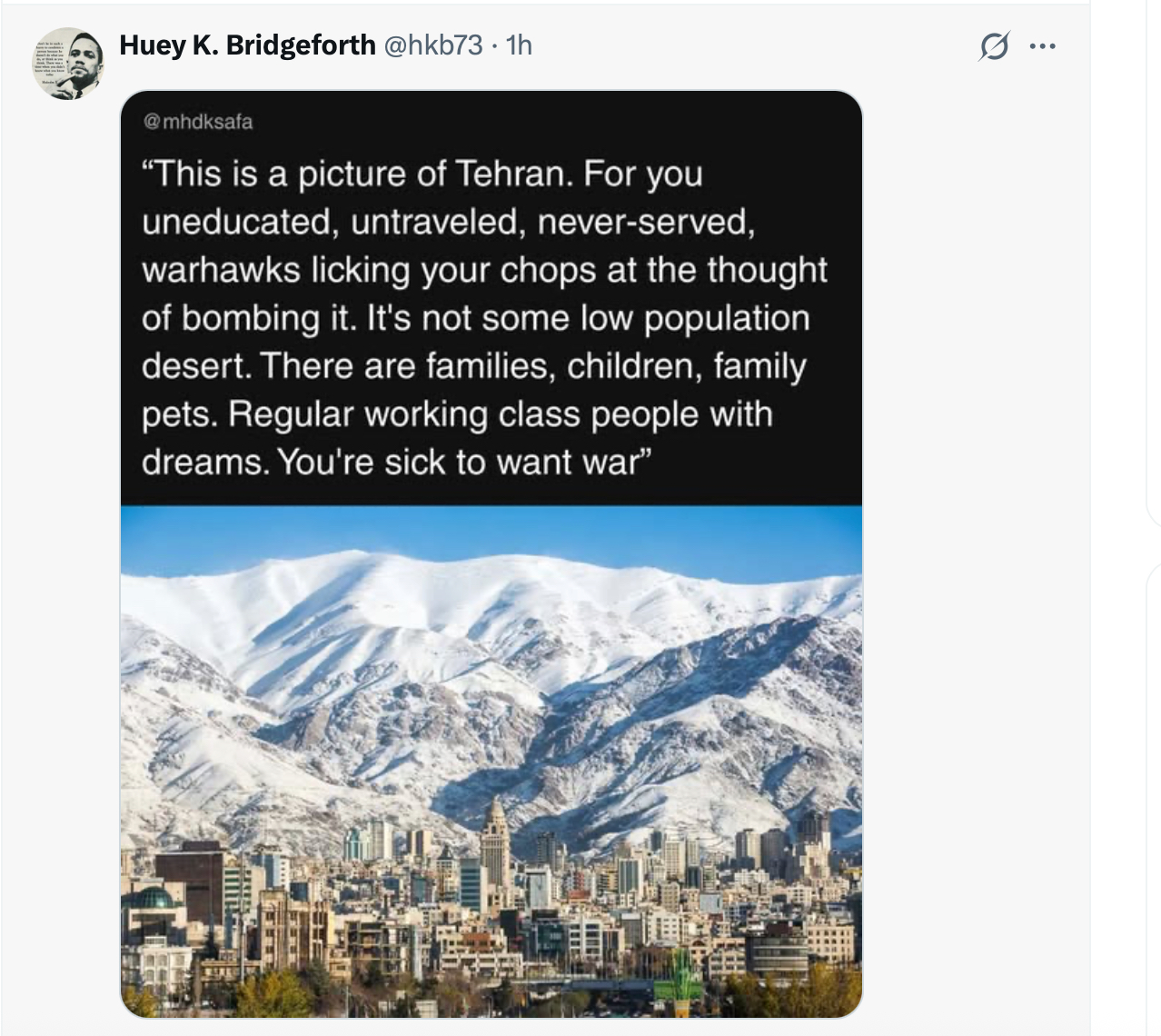Click the green domed building at left

click(x=152, y=900)
